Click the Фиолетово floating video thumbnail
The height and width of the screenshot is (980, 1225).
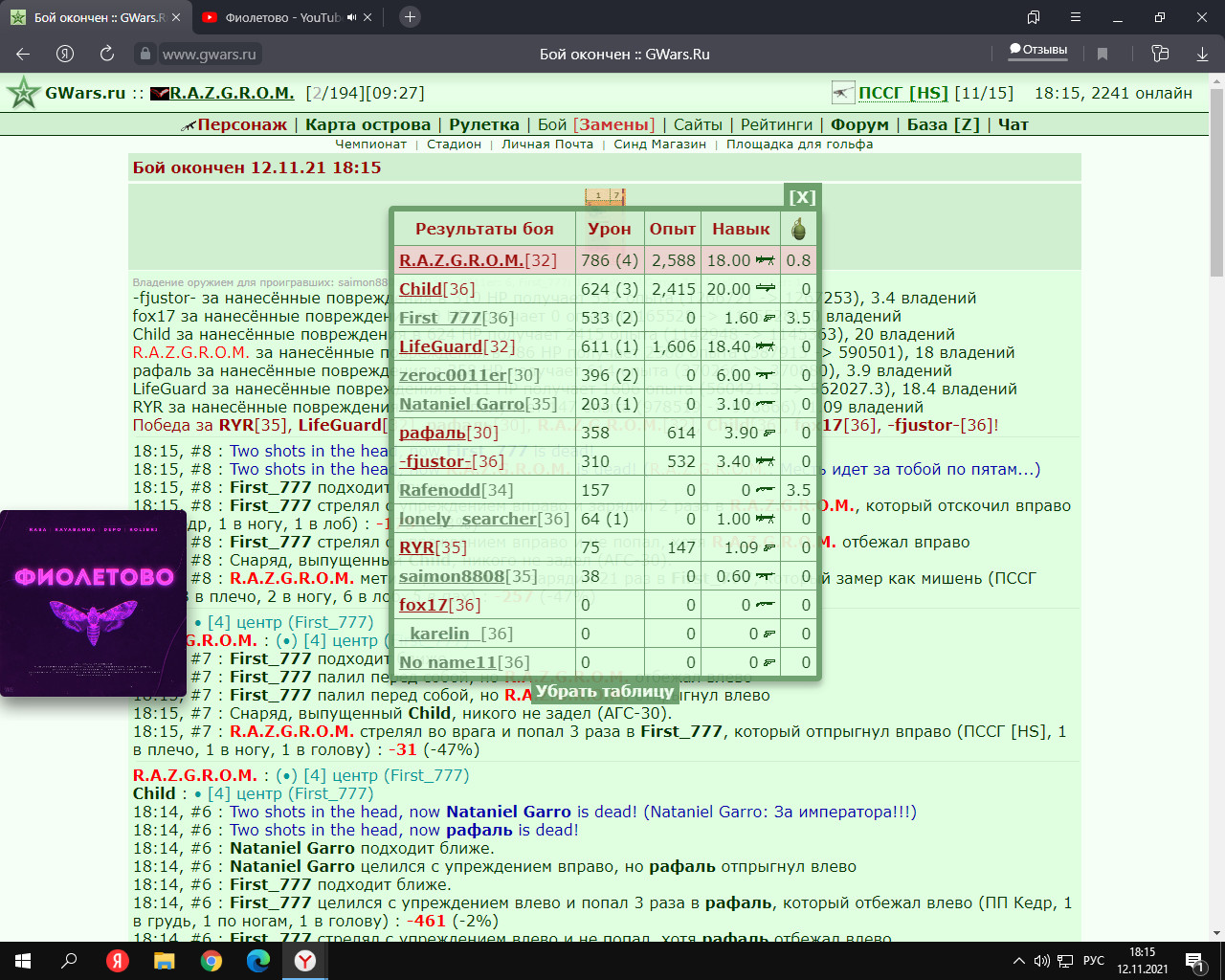(x=93, y=603)
